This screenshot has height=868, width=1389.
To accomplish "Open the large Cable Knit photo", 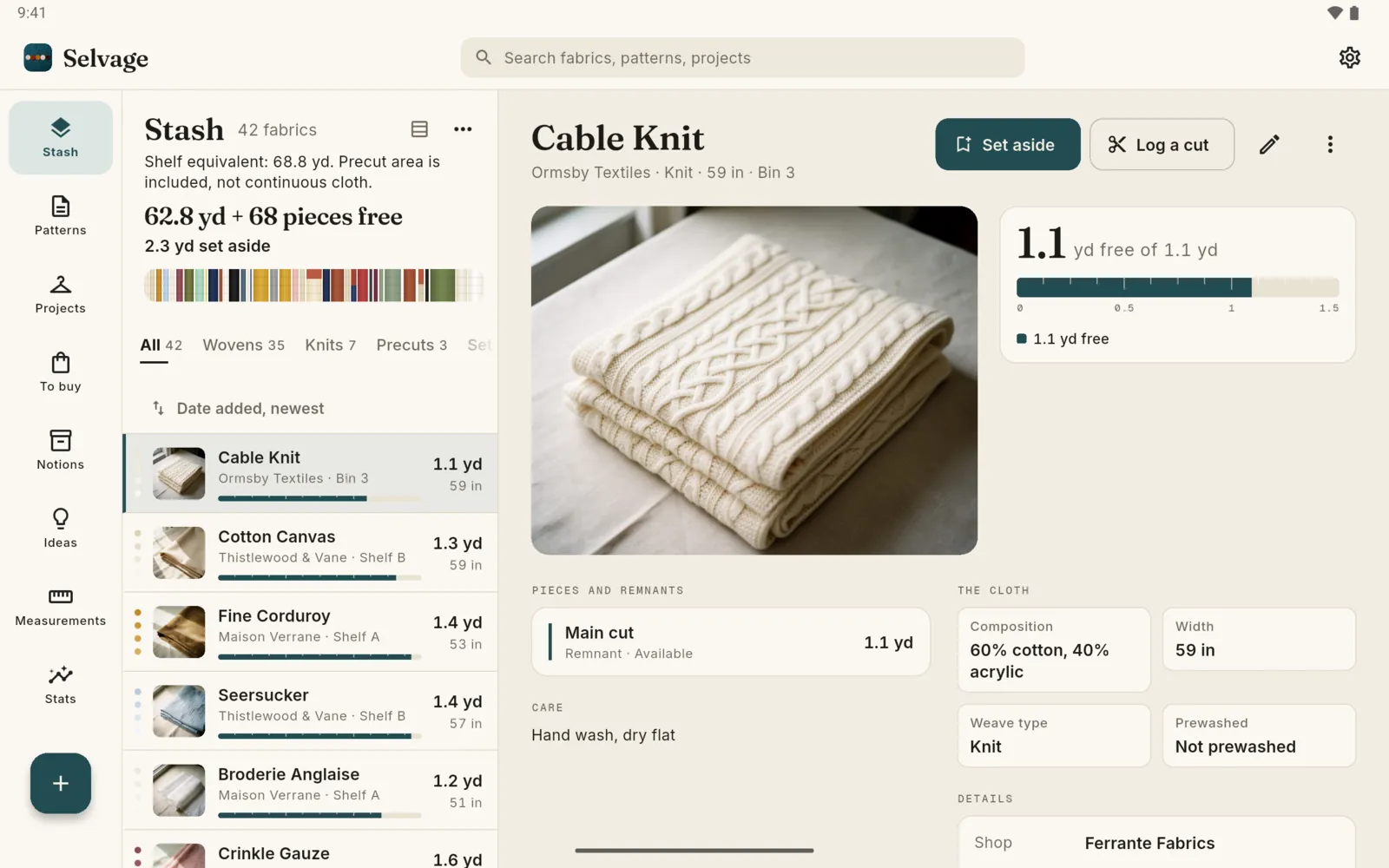I will point(754,380).
